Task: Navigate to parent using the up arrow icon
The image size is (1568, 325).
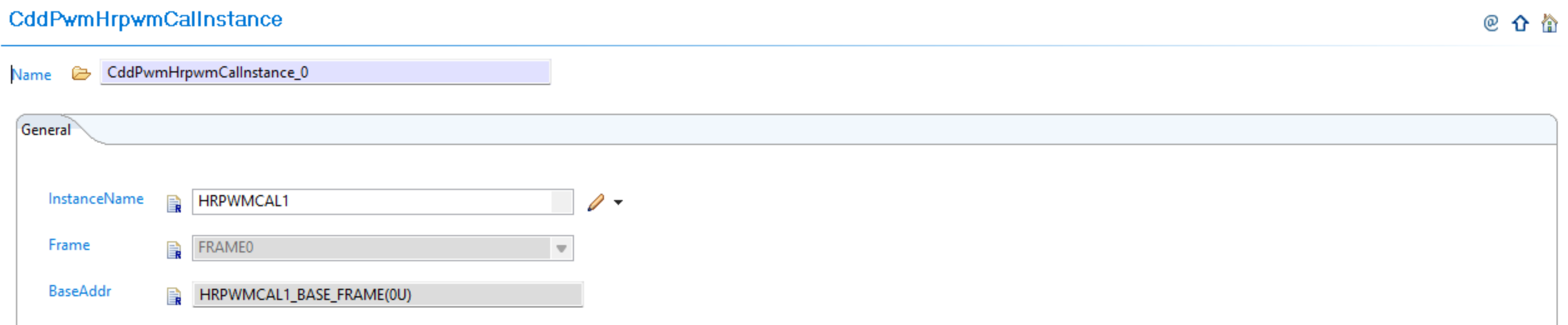Action: coord(1521,23)
